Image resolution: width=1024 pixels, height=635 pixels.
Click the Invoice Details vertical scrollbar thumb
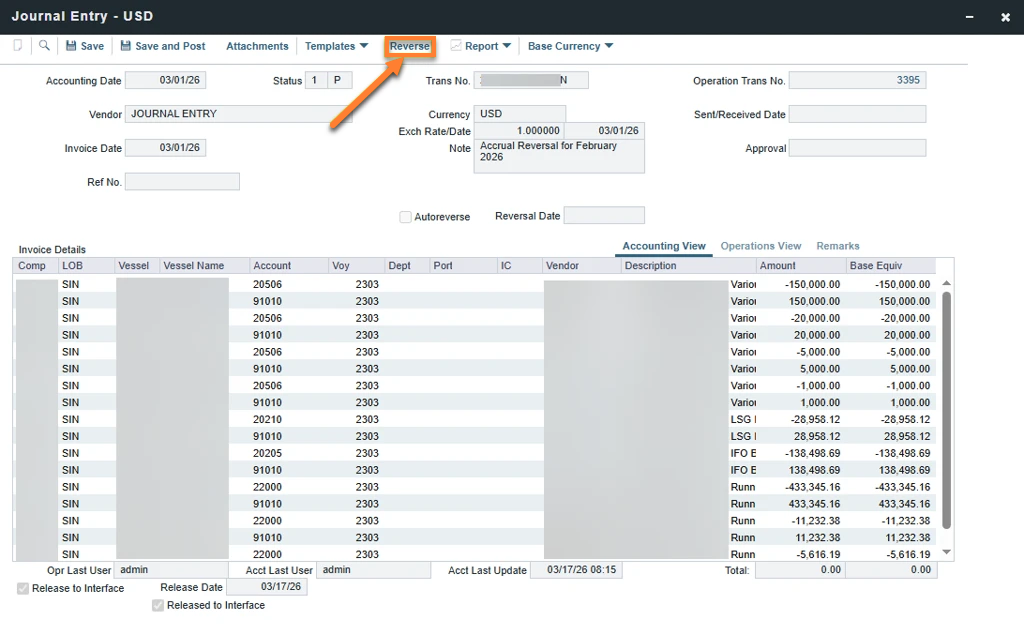[946, 410]
